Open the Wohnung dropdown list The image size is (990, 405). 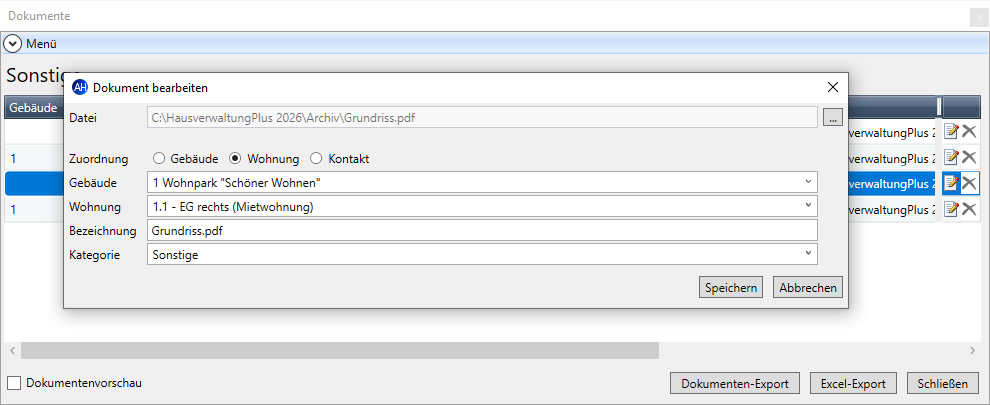tap(482, 206)
